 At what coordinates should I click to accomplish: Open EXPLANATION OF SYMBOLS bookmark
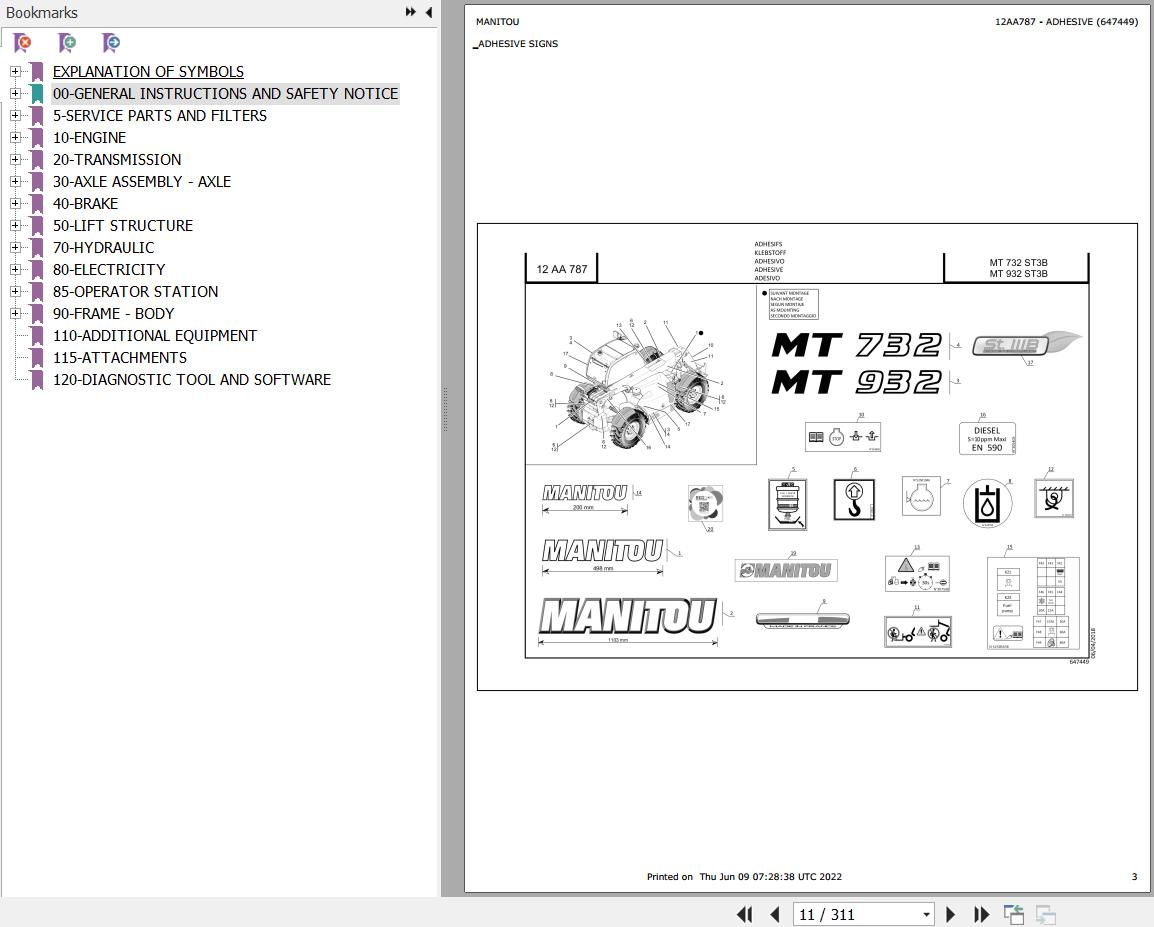tap(148, 71)
